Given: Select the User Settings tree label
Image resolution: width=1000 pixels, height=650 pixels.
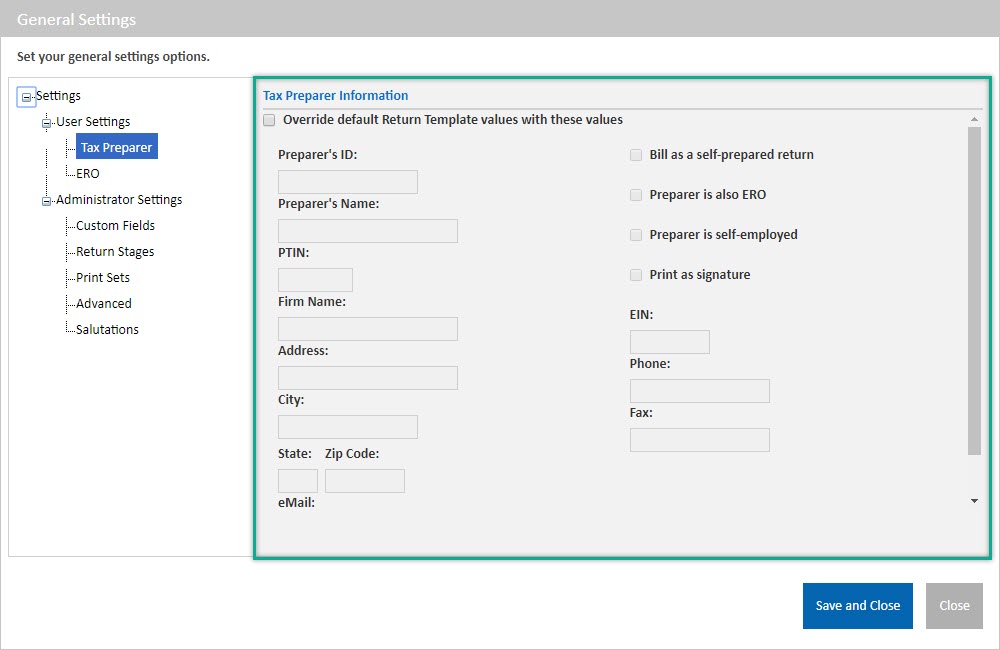Looking at the screenshot, I should pos(93,121).
